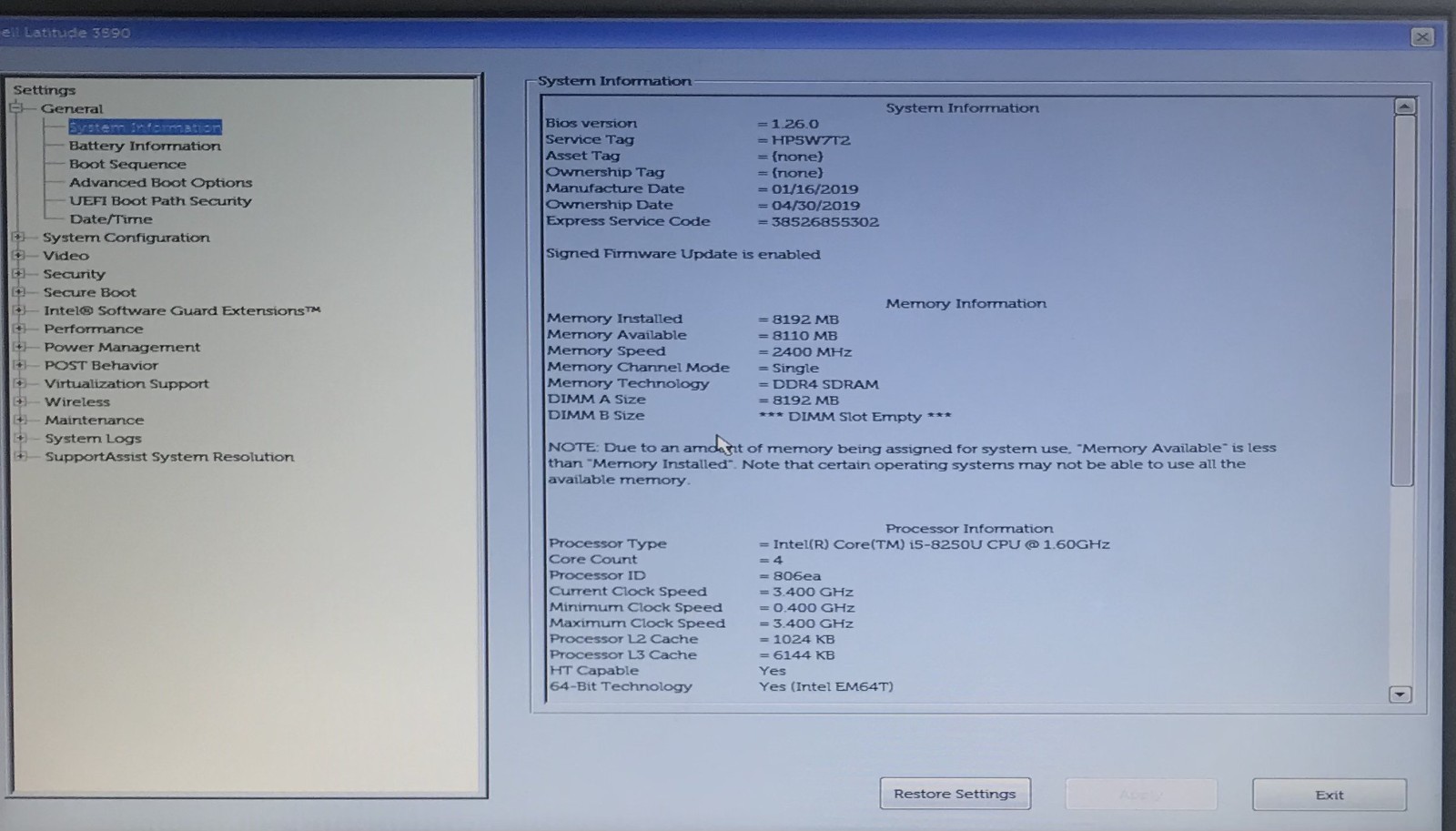Expand SupportAssist System Resolution node

(20, 456)
